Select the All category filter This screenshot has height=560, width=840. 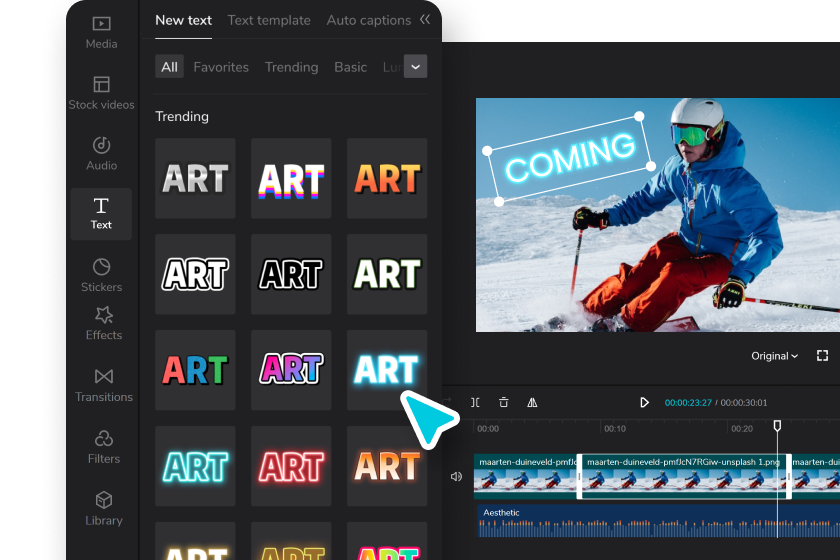click(169, 67)
